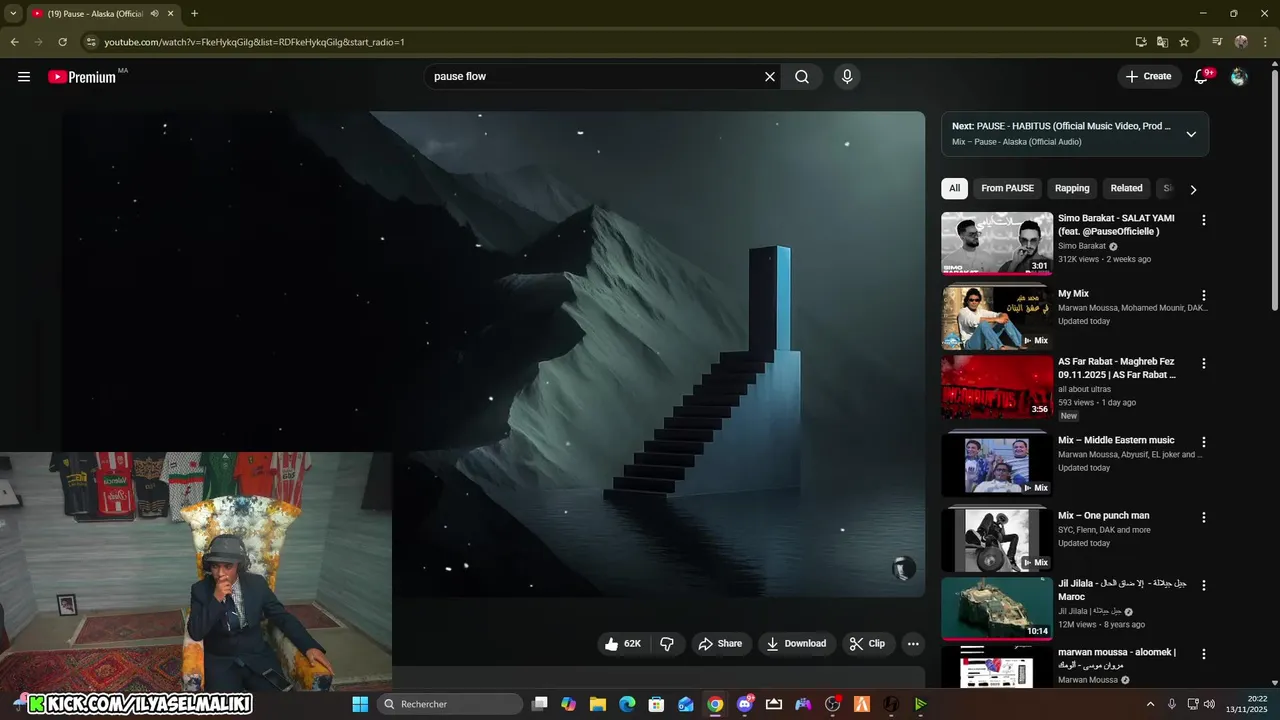Select the From PAUSE filter chip

1007,188
